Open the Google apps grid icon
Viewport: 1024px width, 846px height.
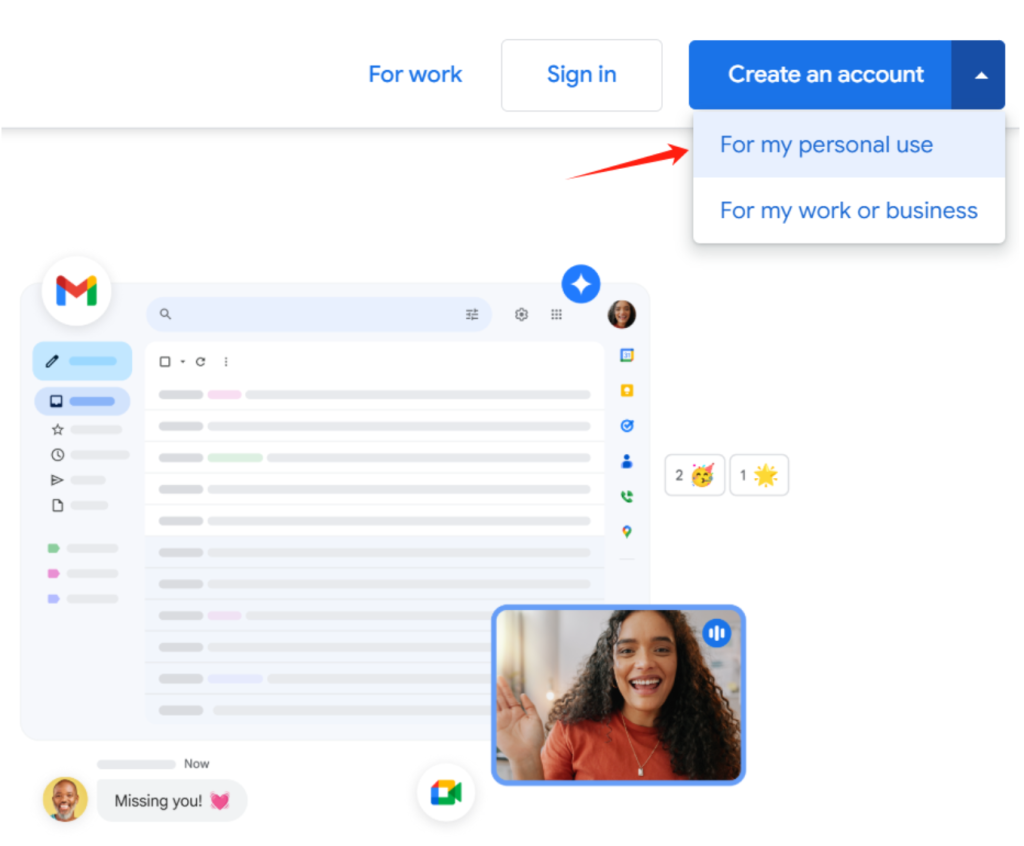click(557, 314)
